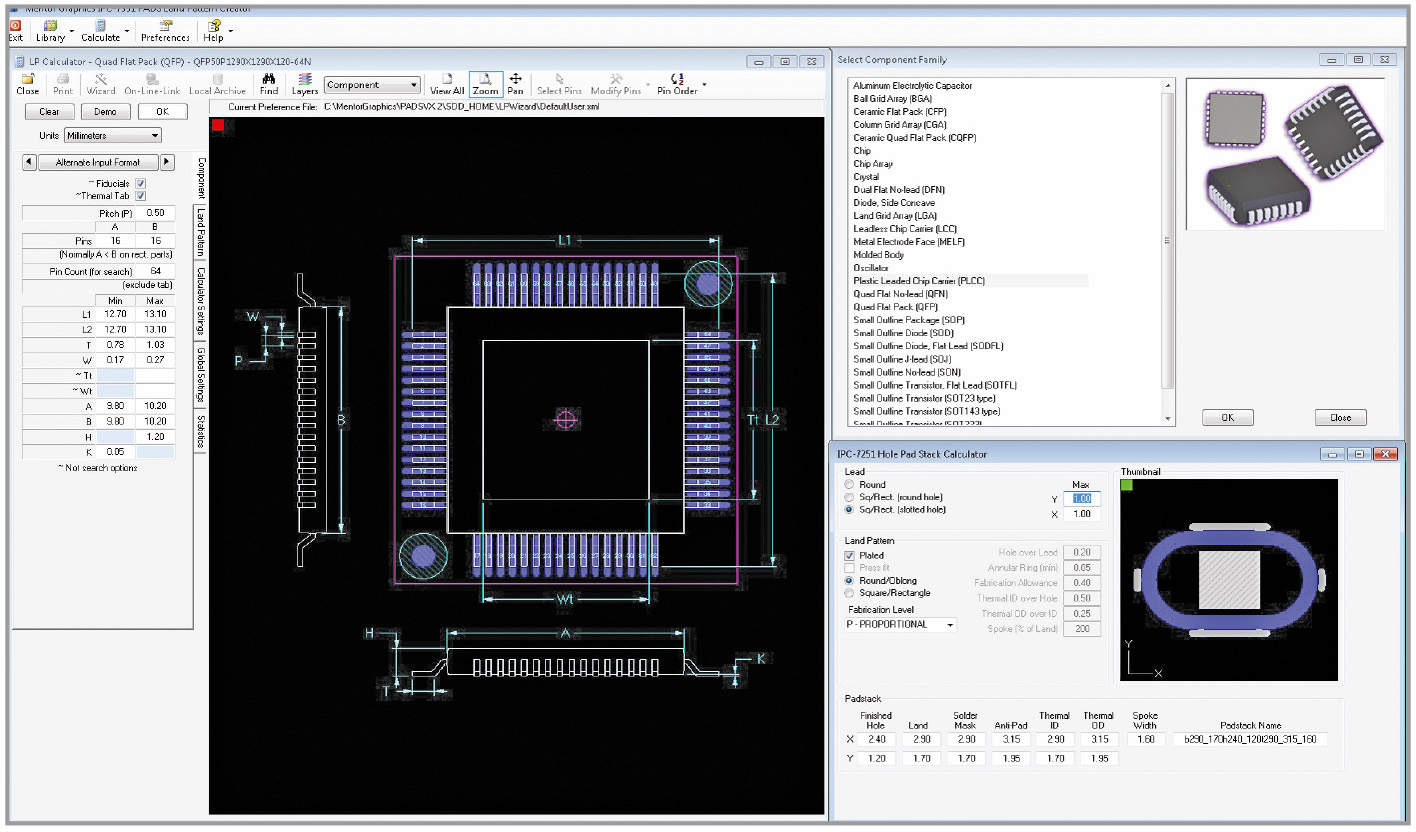Select Plastic Leaded Chip Carrier (PLCC) in list

(x=918, y=281)
